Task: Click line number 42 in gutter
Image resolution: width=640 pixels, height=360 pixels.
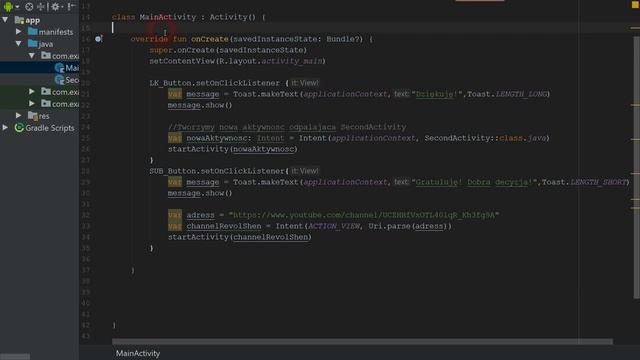Action: pos(85,325)
